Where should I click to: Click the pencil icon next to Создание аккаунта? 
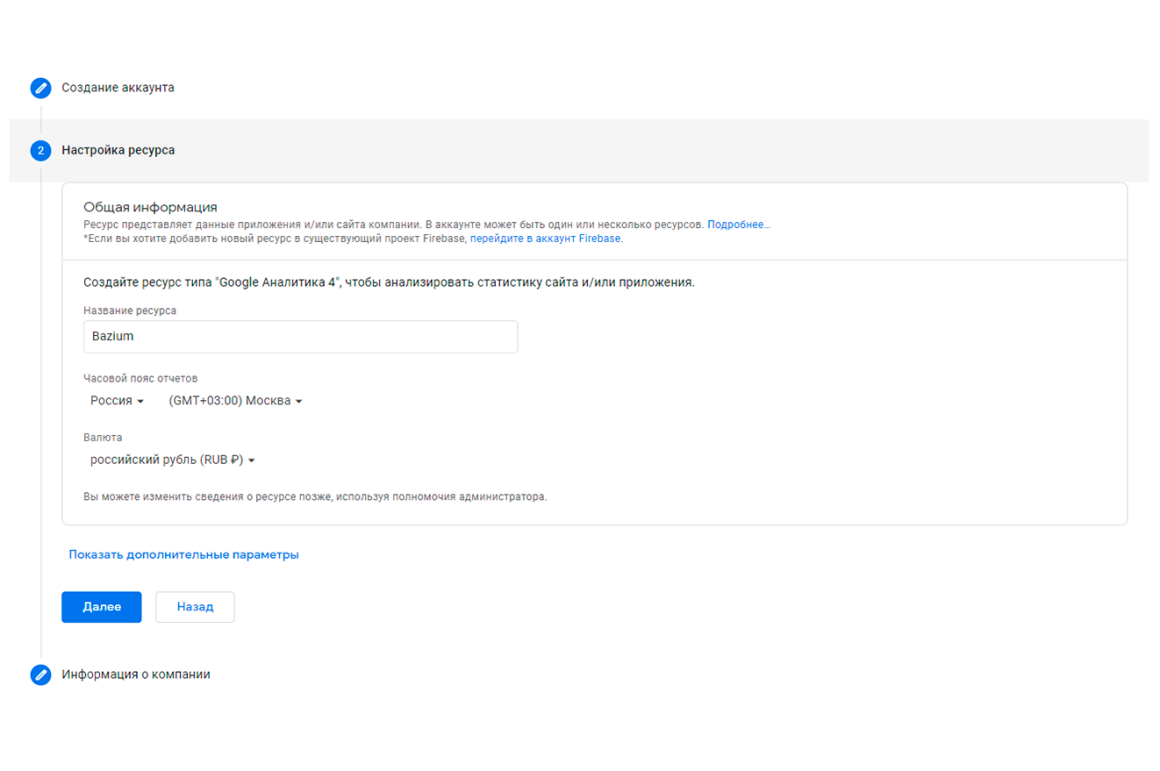point(41,88)
